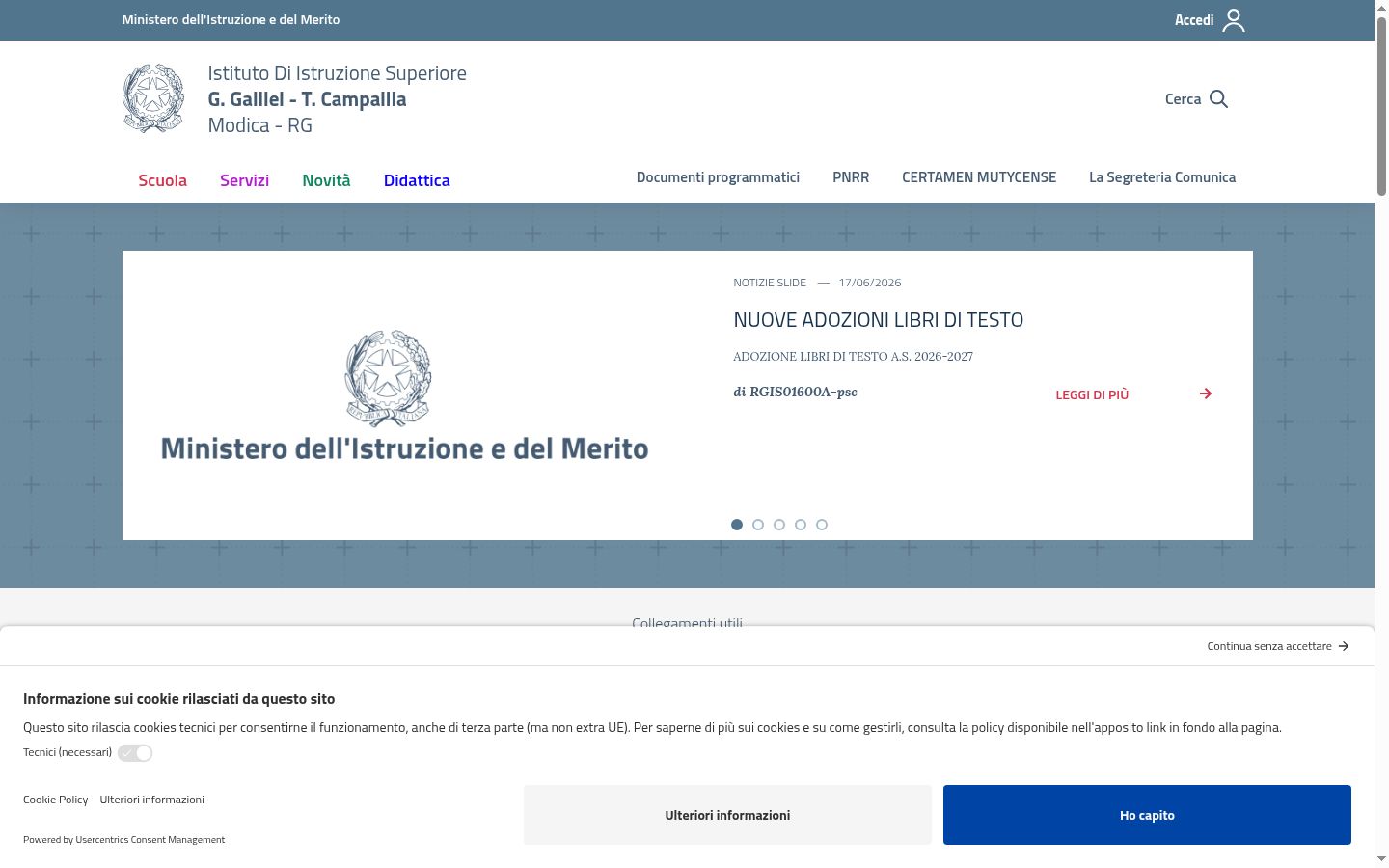
Task: Click the Accedi text link
Action: pyautogui.click(x=1194, y=20)
